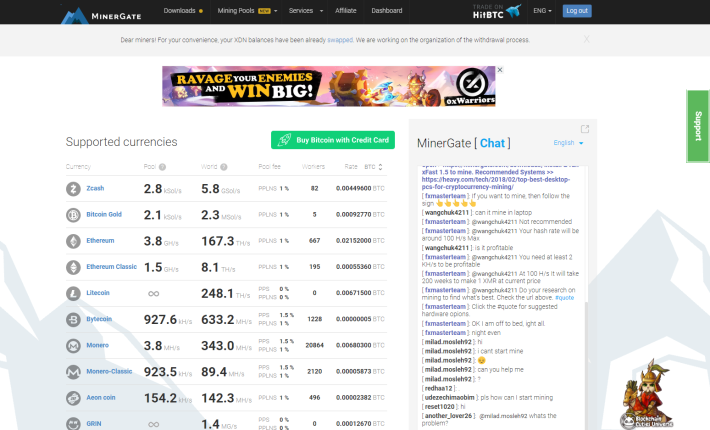Pop out the chat window icon
The height and width of the screenshot is (430, 710).
click(x=585, y=129)
